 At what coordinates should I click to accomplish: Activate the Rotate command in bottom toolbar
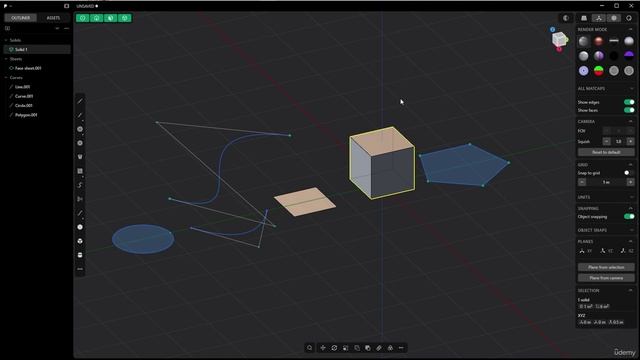pos(334,348)
